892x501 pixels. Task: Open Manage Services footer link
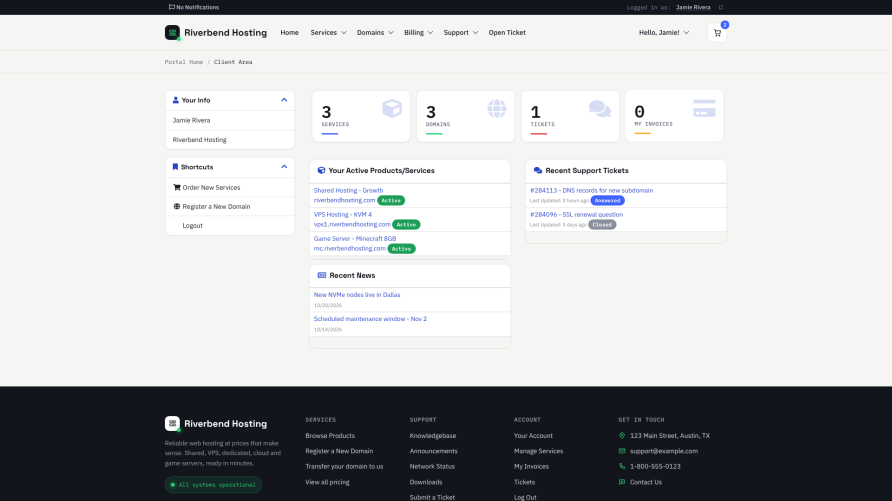(x=538, y=451)
